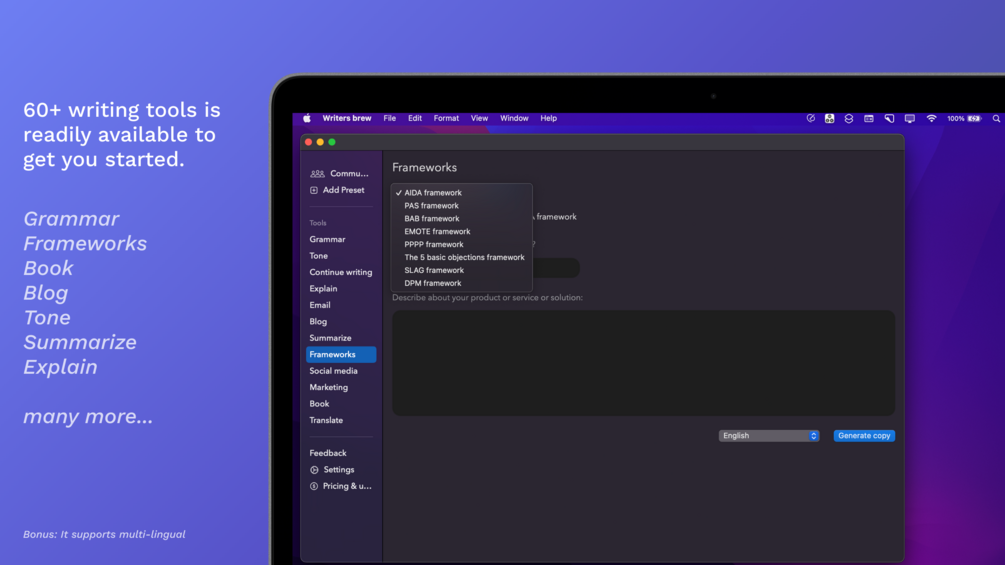The height and width of the screenshot is (565, 1005).
Task: Open the Apple menu
Action: tap(307, 118)
